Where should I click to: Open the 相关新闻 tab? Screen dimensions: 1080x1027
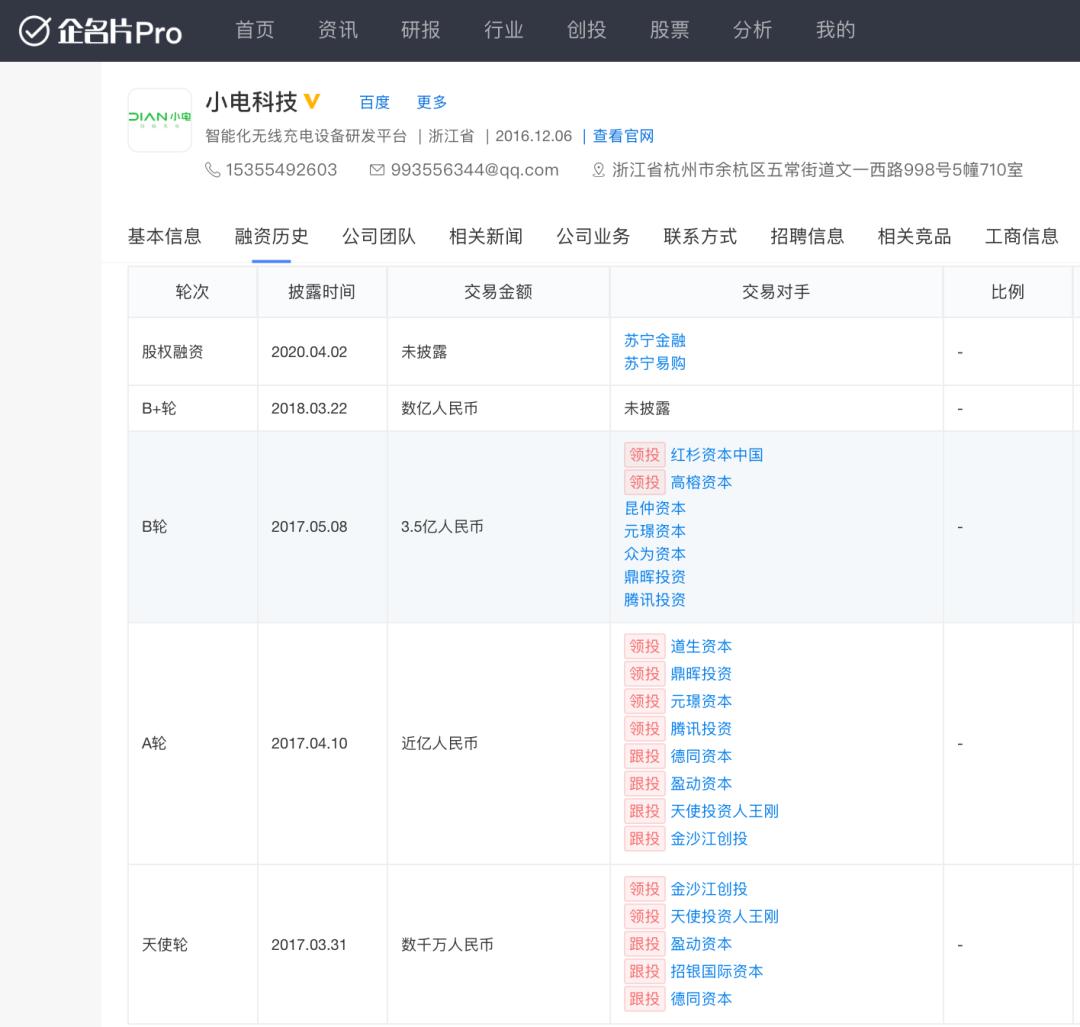point(486,236)
